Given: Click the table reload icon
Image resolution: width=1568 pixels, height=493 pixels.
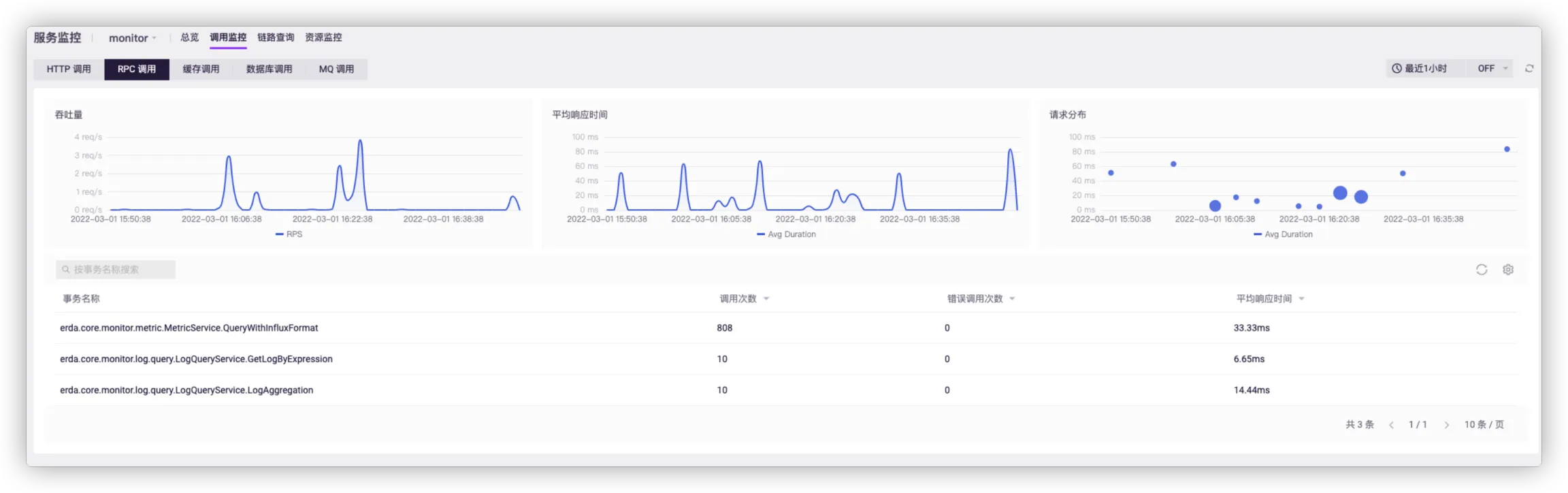Looking at the screenshot, I should tap(1482, 270).
